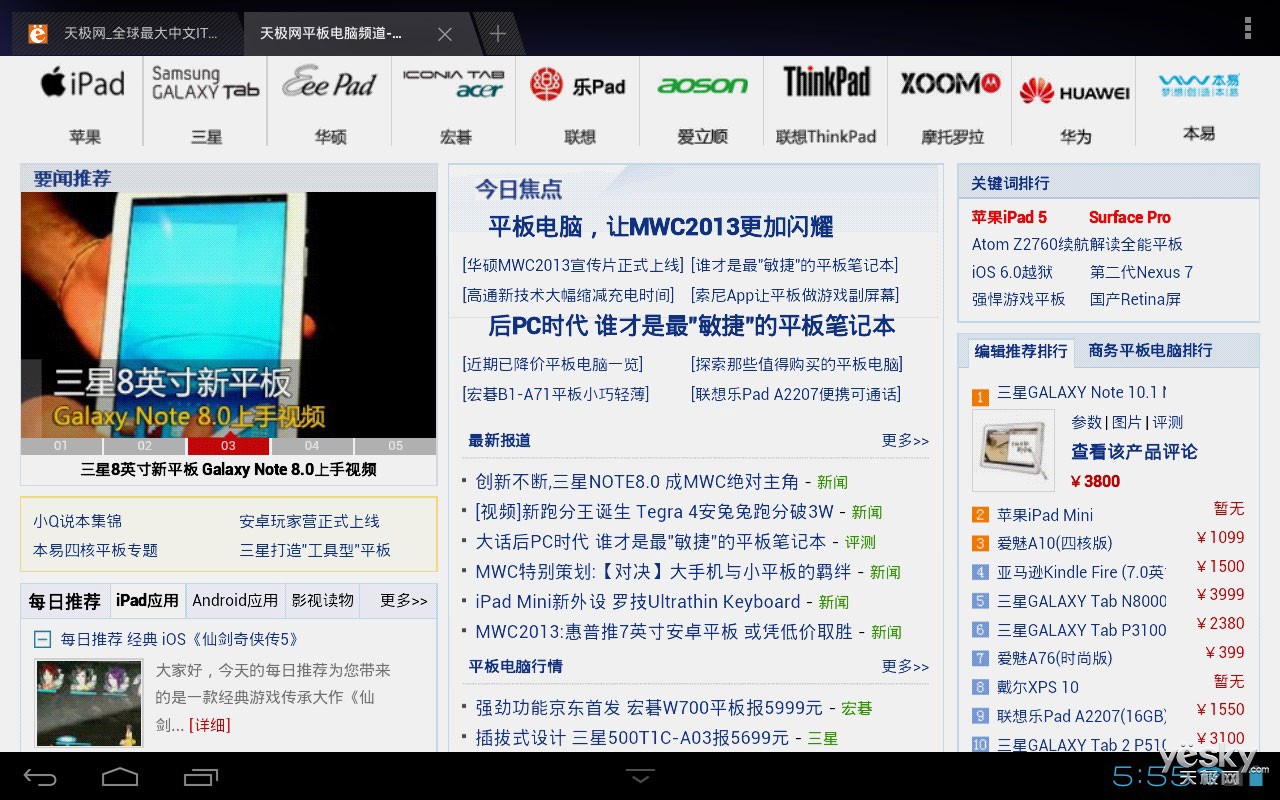The width and height of the screenshot is (1280, 800).
Task: Open the Samsung Galaxy Tab brand logo
Action: [205, 82]
